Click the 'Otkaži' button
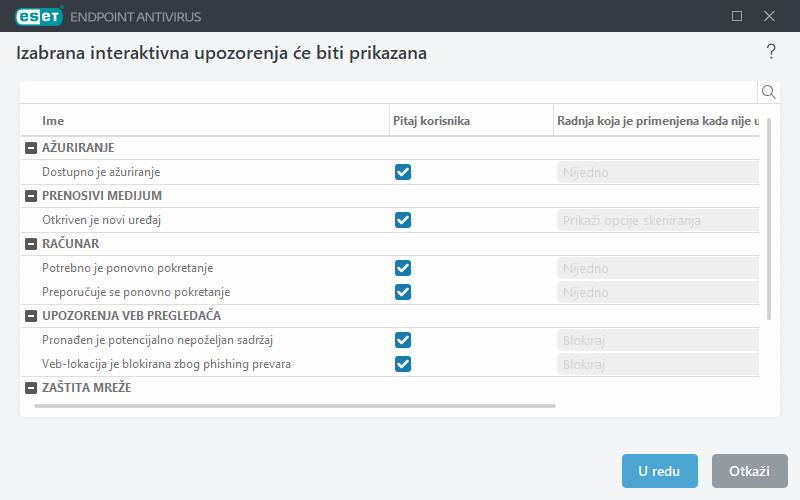Viewport: 800px width, 500px height. (749, 471)
